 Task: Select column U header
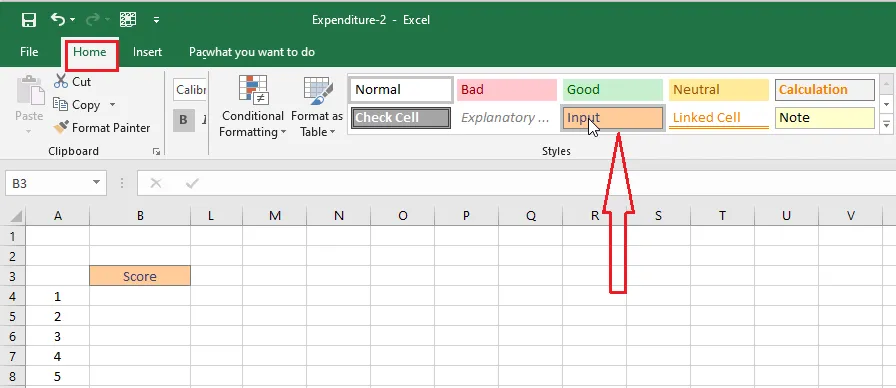pyautogui.click(x=786, y=215)
